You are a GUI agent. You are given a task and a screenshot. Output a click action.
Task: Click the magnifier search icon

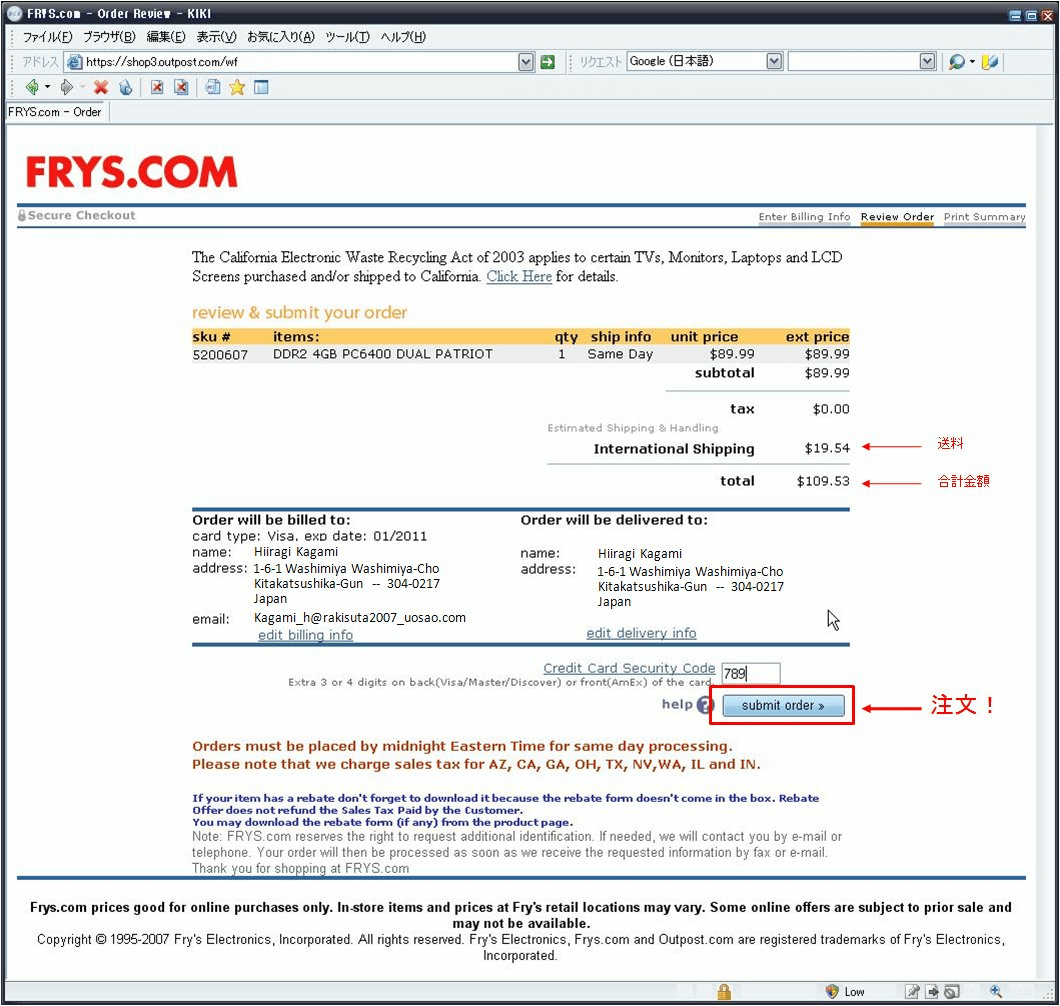pos(957,62)
